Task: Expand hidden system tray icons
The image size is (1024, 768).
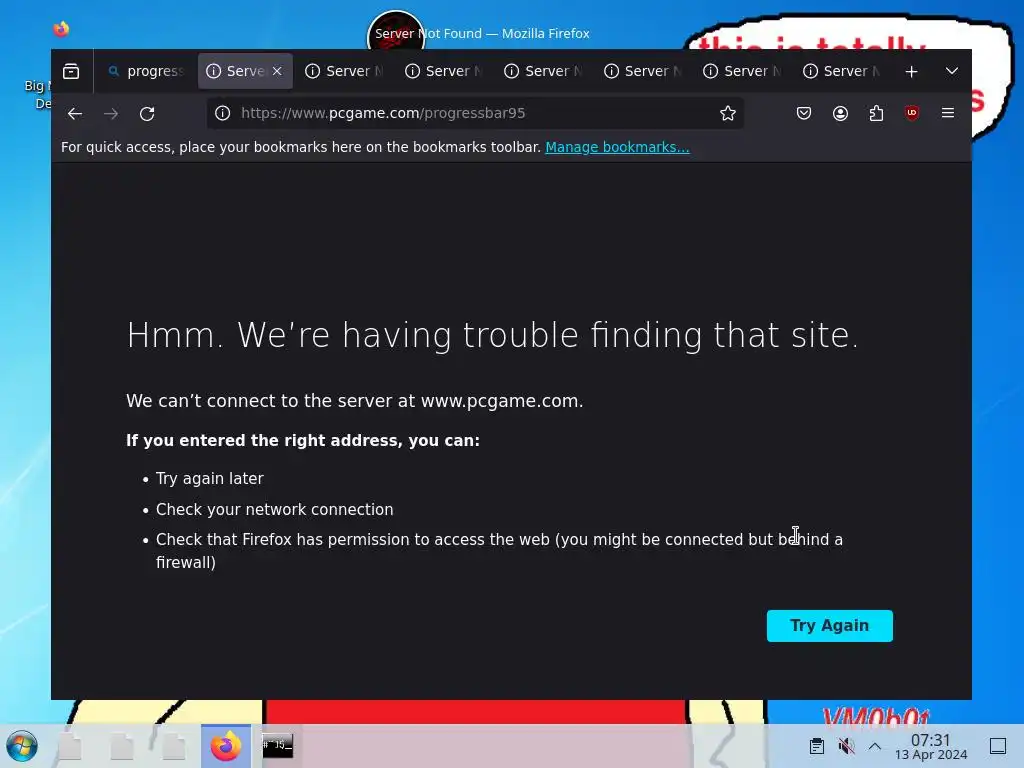Action: click(875, 746)
